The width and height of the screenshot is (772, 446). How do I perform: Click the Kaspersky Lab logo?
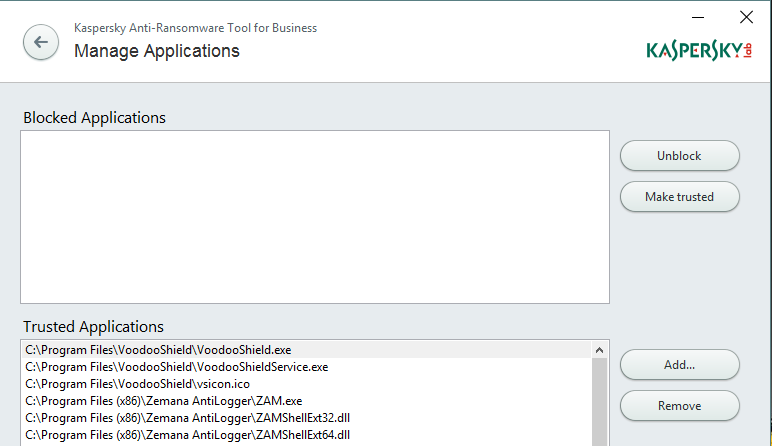point(699,51)
